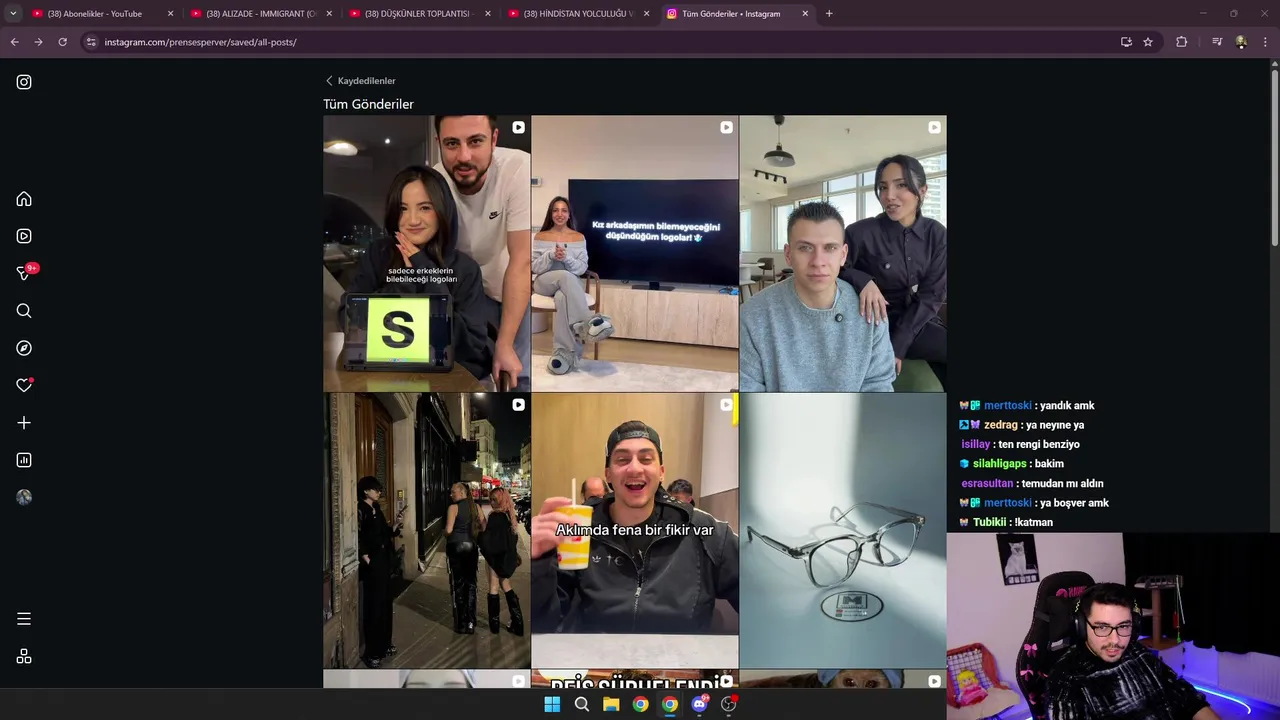
Task: Create a new post with plus icon
Action: (24, 423)
